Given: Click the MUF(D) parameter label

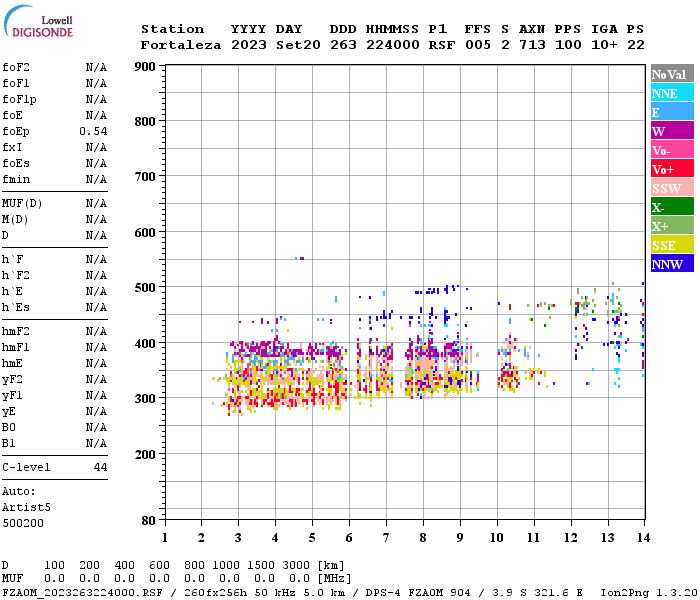Looking at the screenshot, I should pos(21,203).
